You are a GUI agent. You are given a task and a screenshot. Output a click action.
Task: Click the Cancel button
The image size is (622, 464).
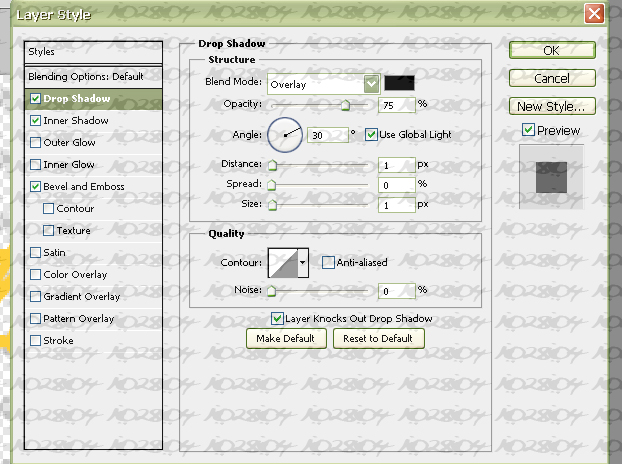(552, 78)
